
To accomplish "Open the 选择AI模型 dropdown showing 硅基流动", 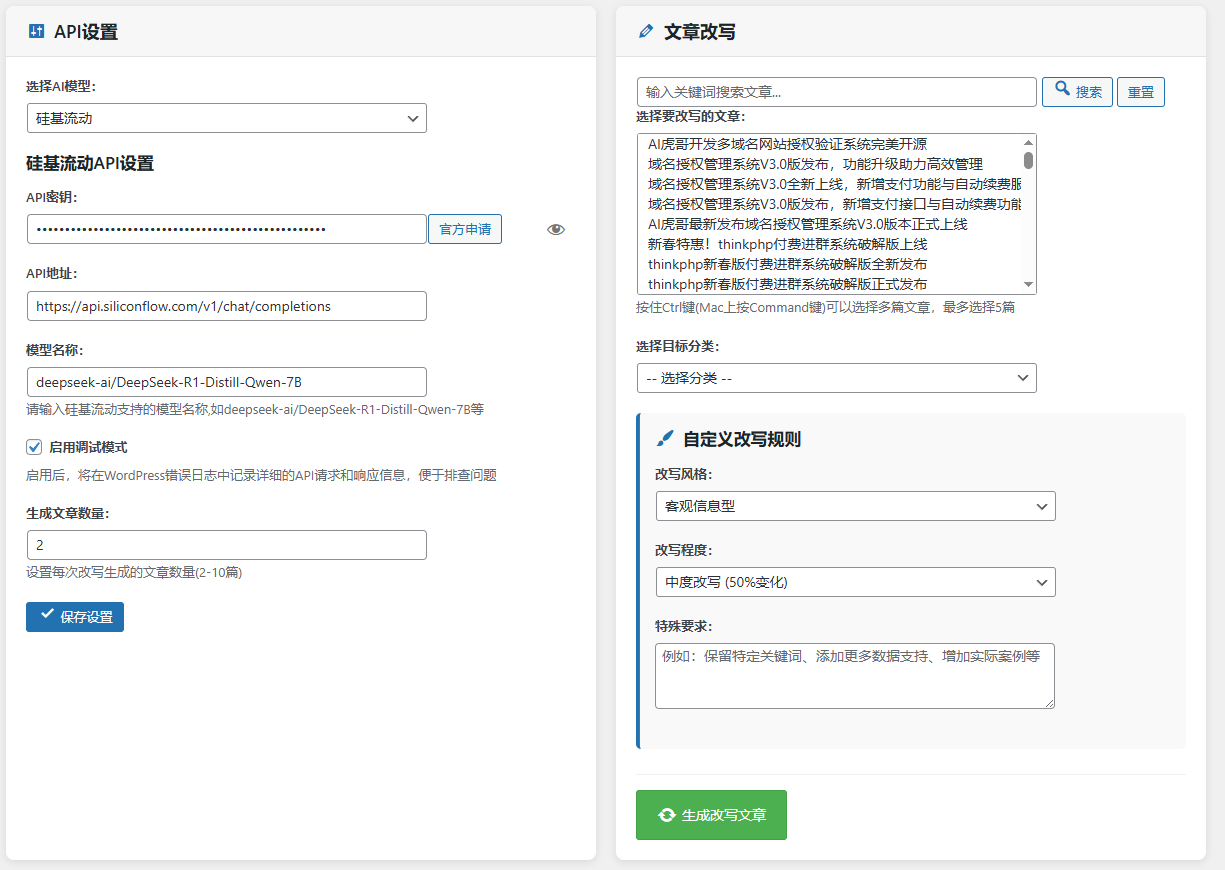I will pyautogui.click(x=226, y=118).
